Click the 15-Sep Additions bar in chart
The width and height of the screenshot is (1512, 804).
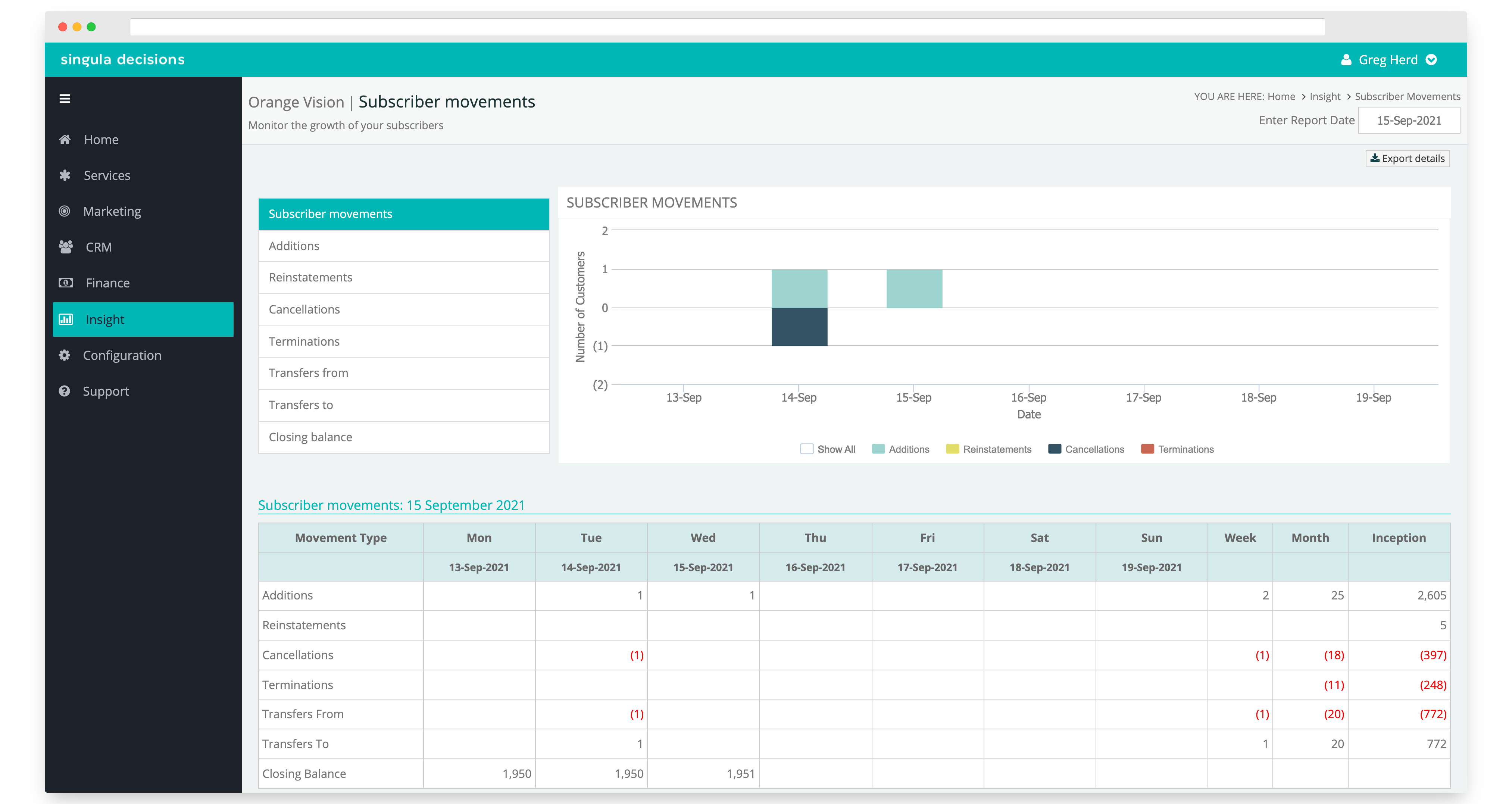(x=914, y=289)
